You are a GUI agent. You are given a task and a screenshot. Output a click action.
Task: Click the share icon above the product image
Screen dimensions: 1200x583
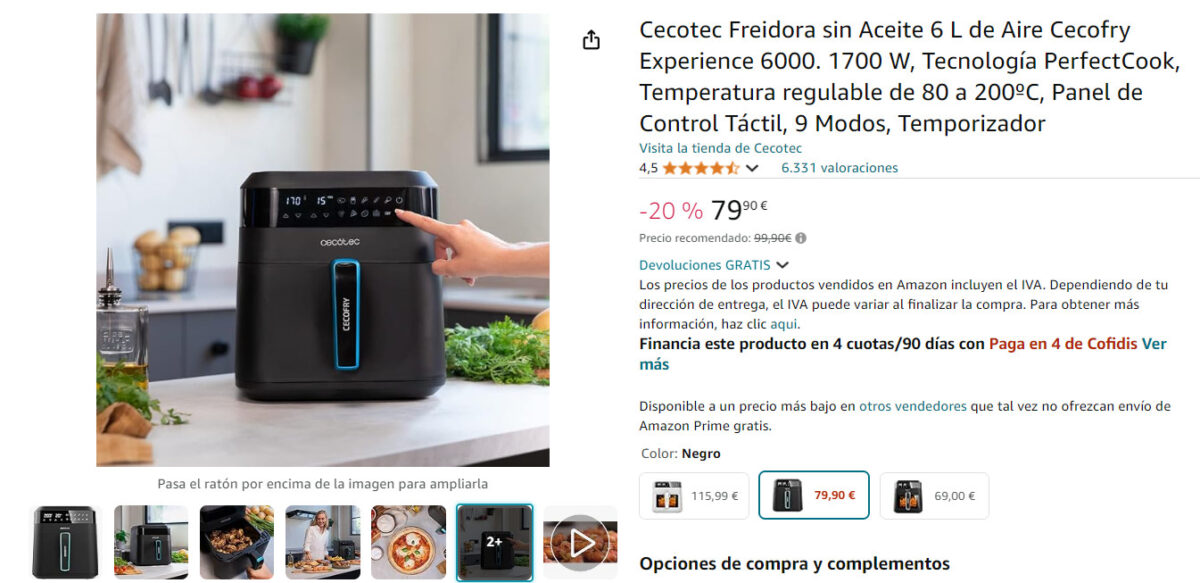tap(591, 40)
